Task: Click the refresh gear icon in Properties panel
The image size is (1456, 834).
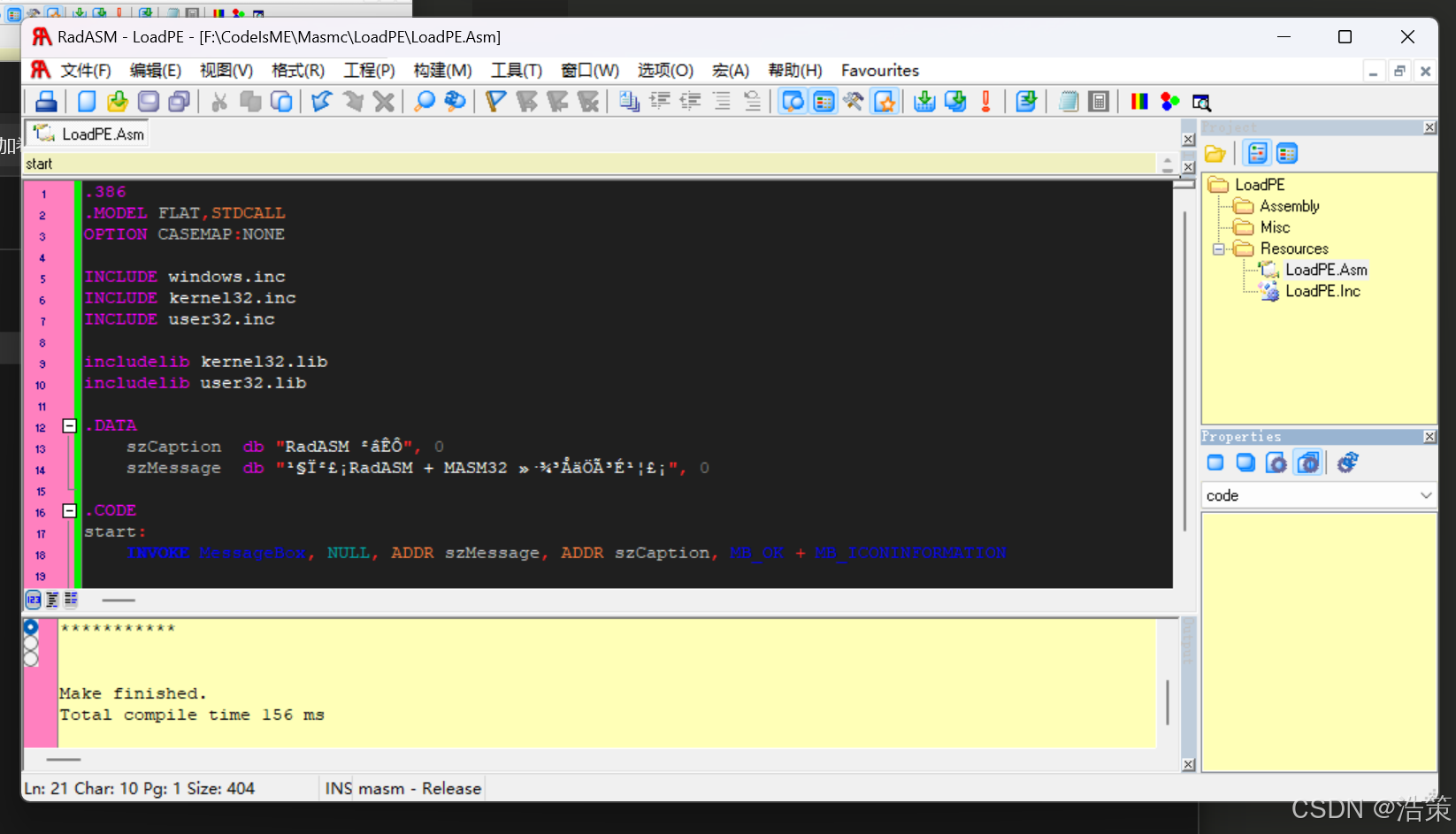Action: click(x=1347, y=463)
